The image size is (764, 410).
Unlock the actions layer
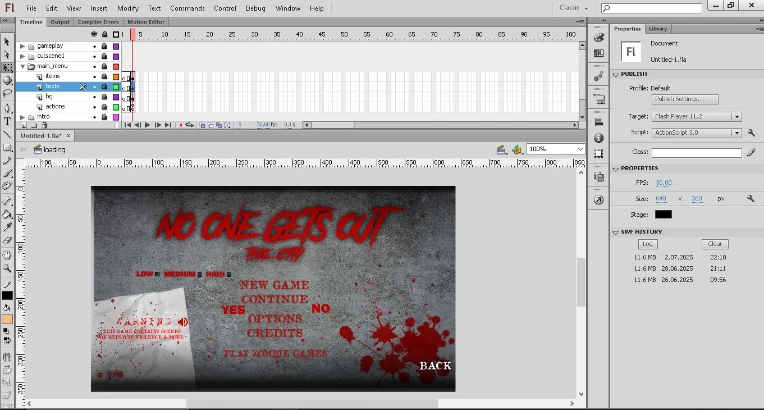pos(104,107)
